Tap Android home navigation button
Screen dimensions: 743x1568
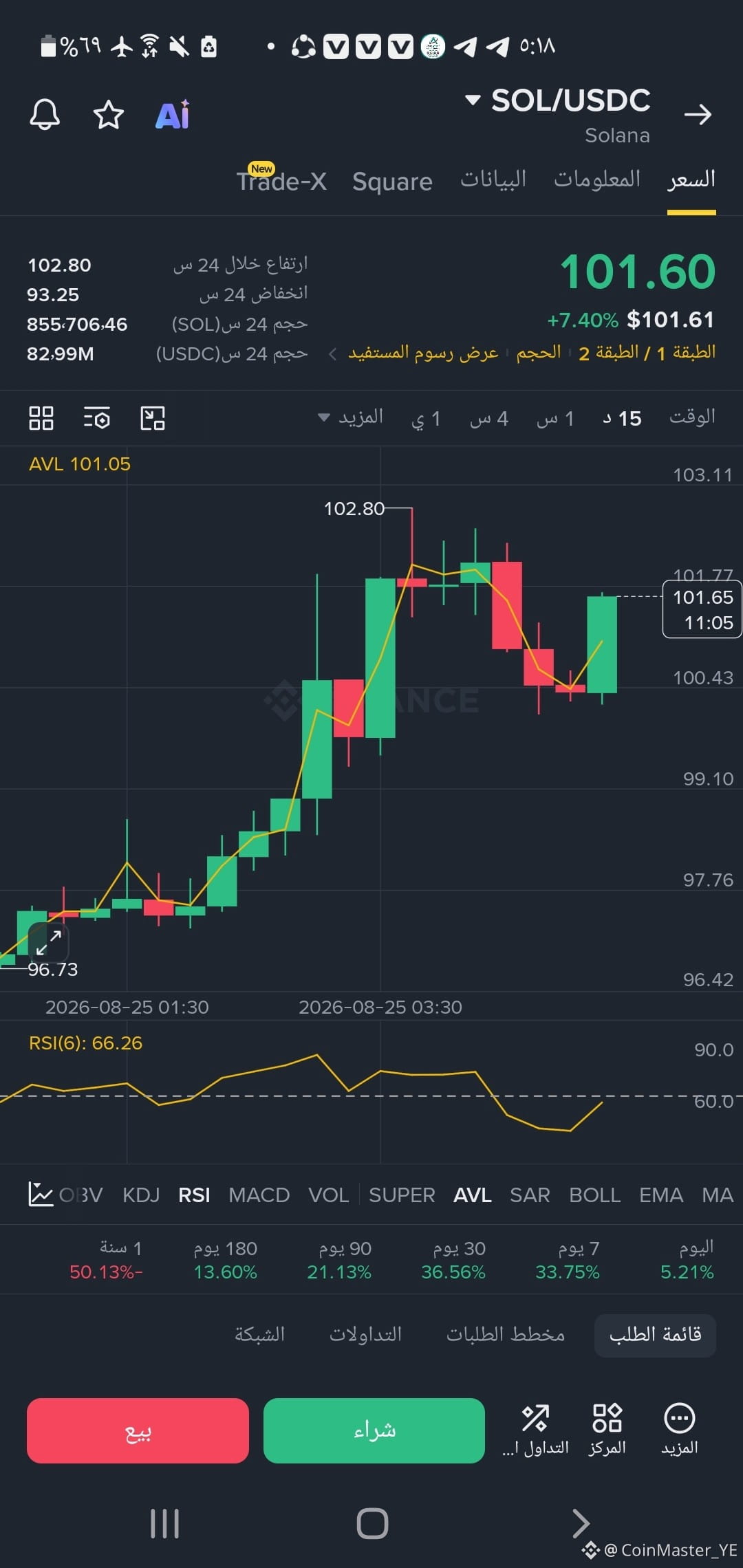[x=372, y=1523]
